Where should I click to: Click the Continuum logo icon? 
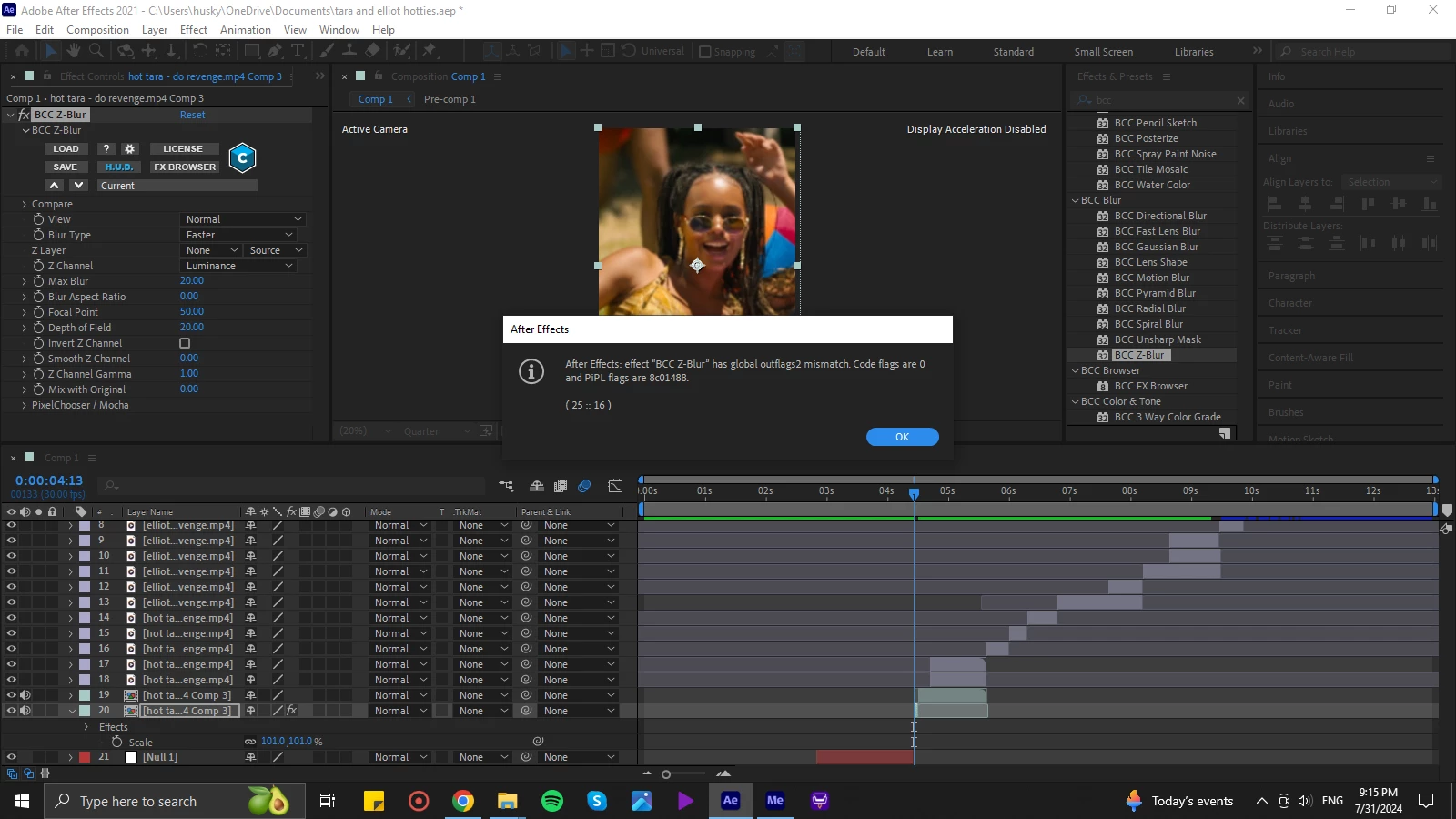tap(242, 158)
